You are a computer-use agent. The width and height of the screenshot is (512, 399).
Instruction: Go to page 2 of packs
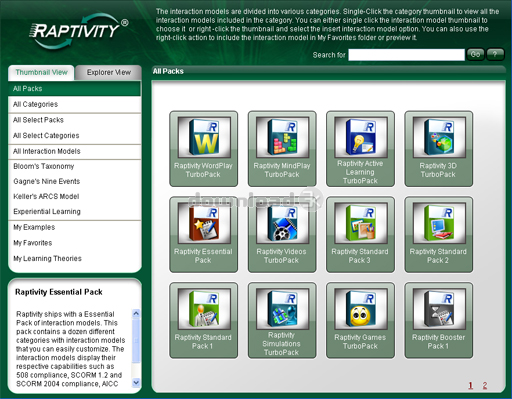485,386
